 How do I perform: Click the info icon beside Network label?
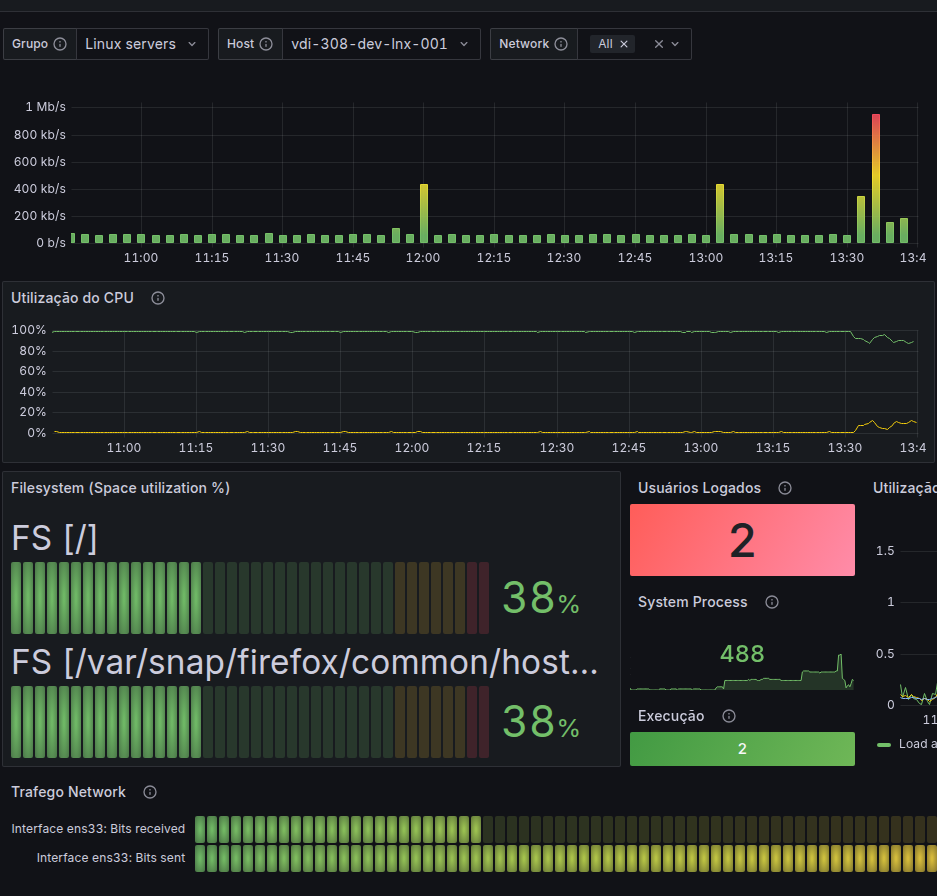pos(561,44)
